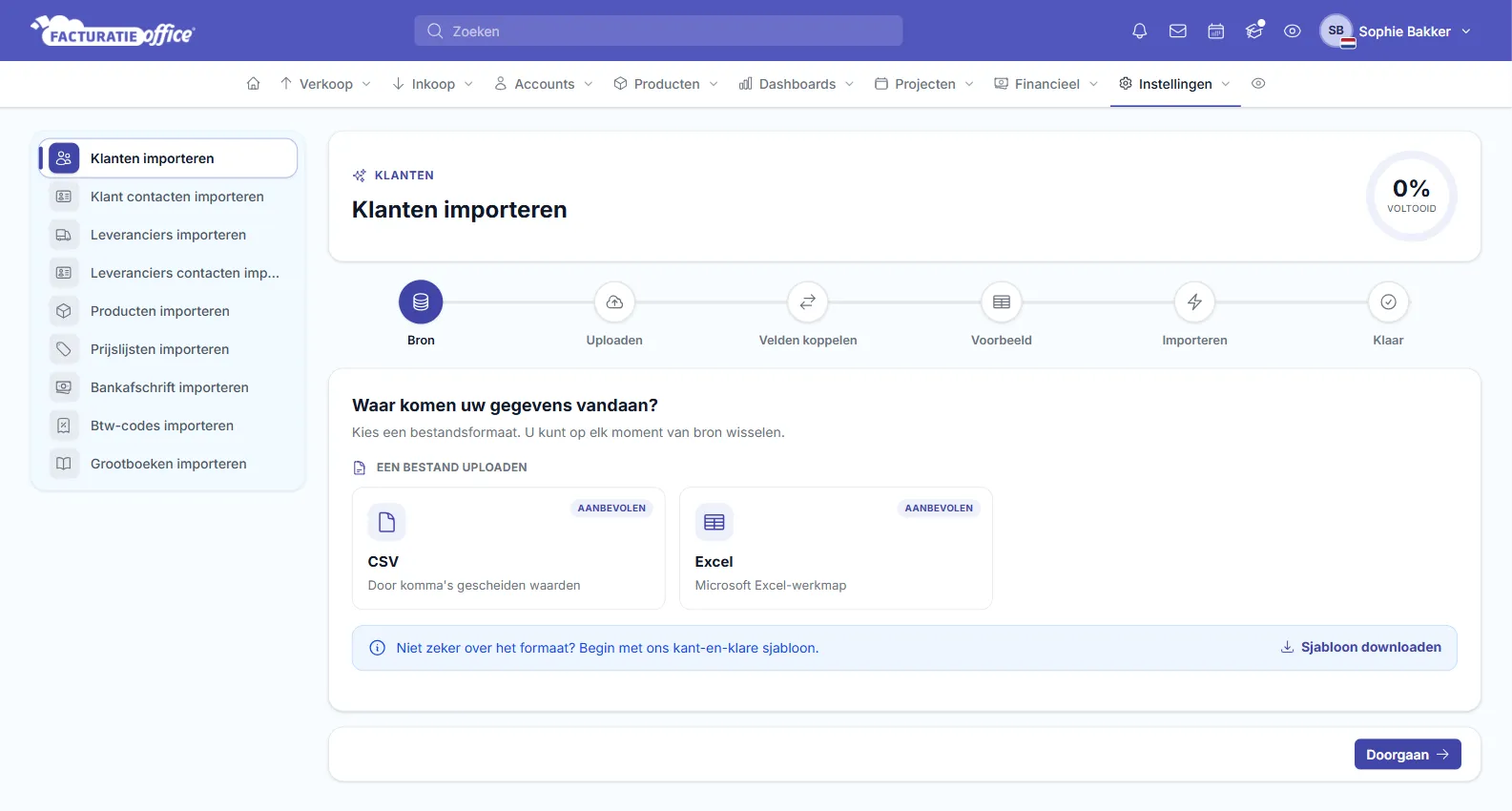Open the calendar icon in header
The height and width of the screenshot is (811, 1512).
(1216, 31)
